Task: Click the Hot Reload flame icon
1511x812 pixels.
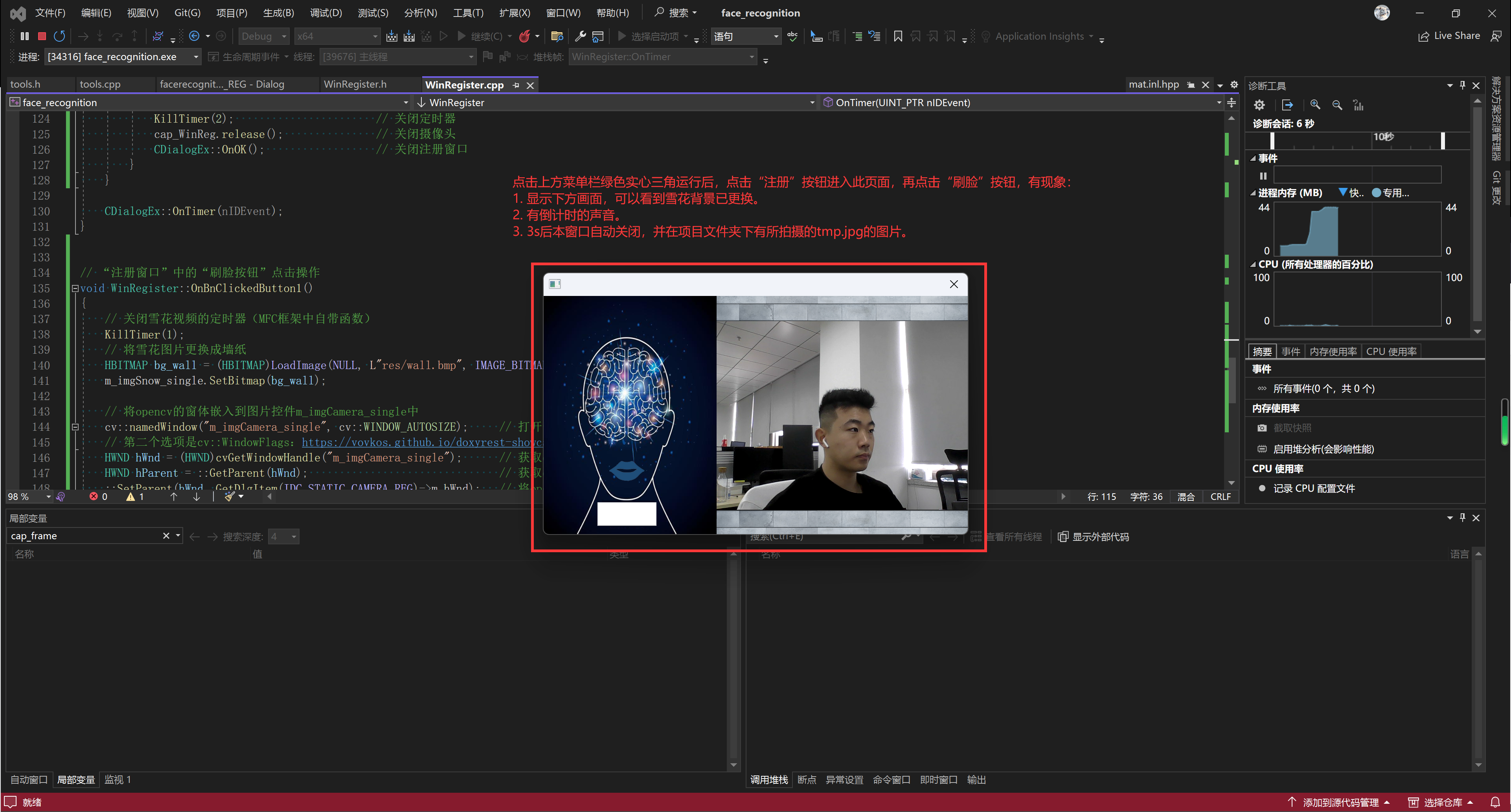Action: coord(524,37)
